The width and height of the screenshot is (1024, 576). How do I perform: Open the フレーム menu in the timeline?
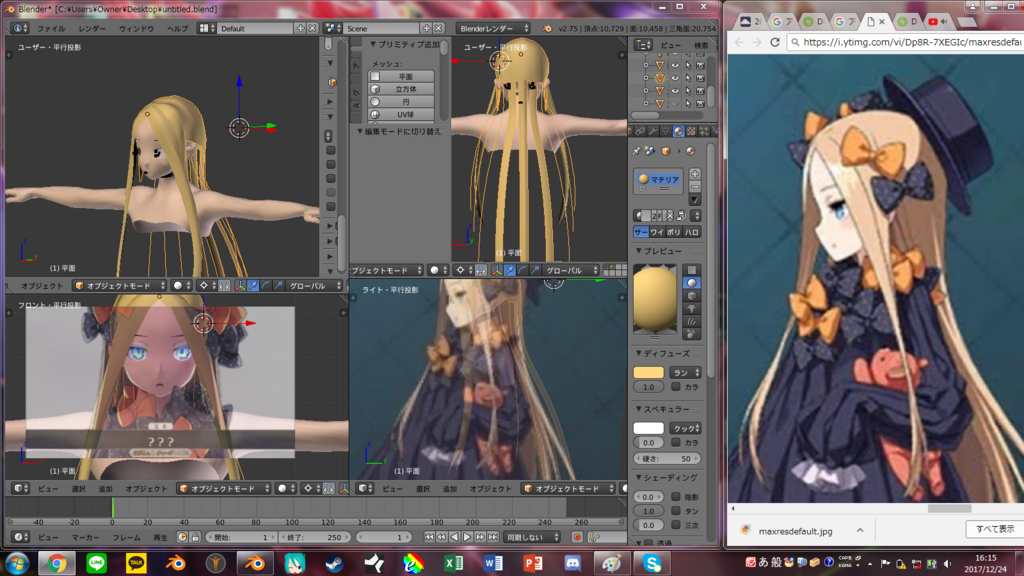pyautogui.click(x=127, y=537)
